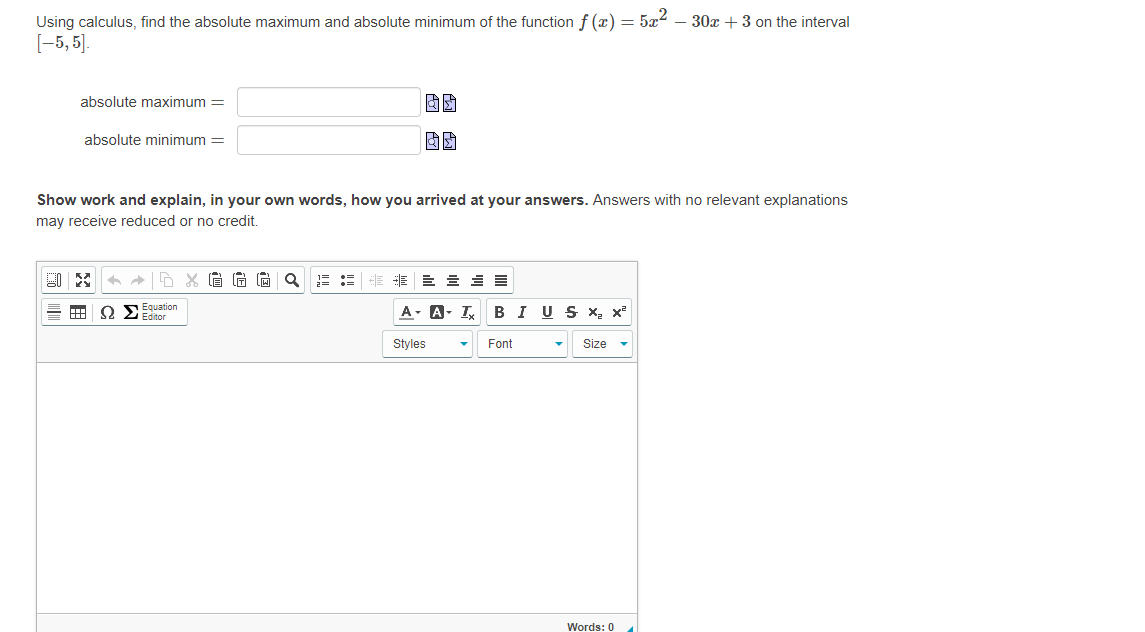
Task: Click the Remove Format icon
Action: [469, 312]
